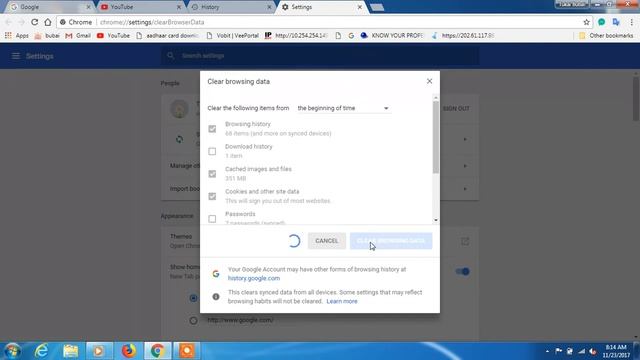
Task: Click the CANCEL button
Action: pyautogui.click(x=327, y=241)
